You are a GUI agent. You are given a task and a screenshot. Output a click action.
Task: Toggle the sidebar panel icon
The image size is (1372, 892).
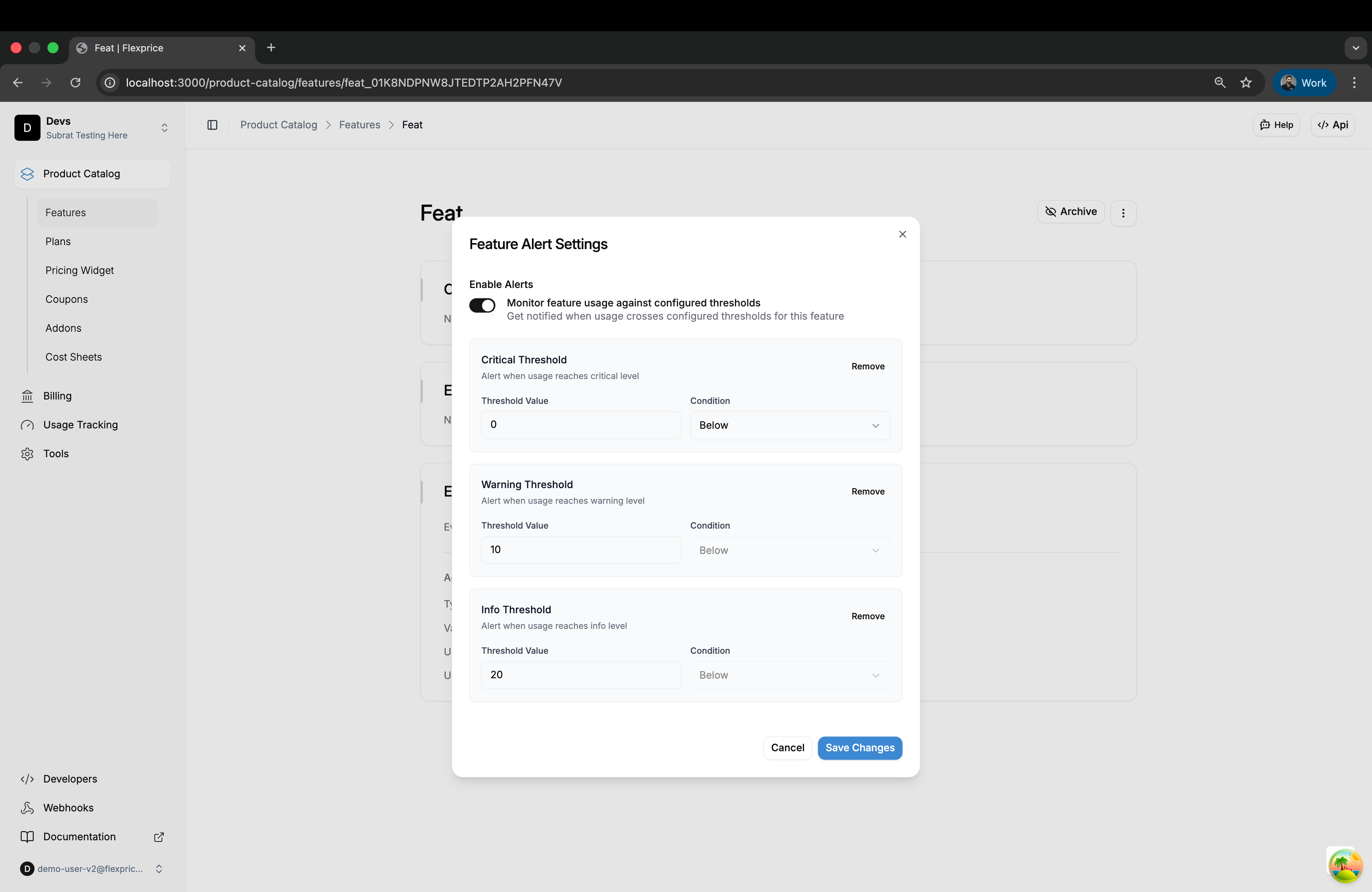pyautogui.click(x=212, y=125)
